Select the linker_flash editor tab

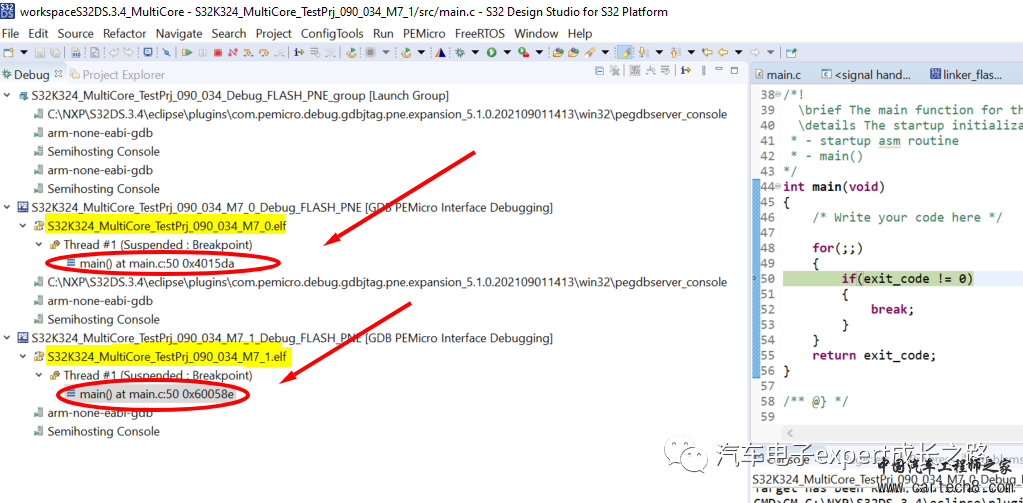(966, 75)
